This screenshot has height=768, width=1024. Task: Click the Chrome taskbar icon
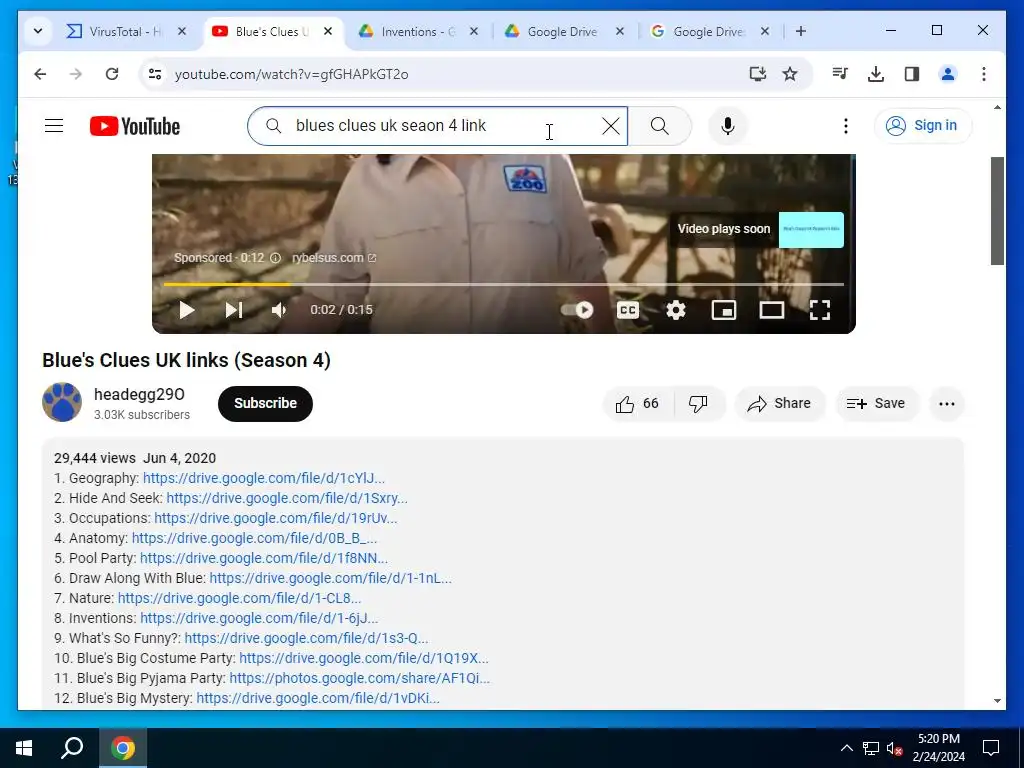(x=123, y=748)
